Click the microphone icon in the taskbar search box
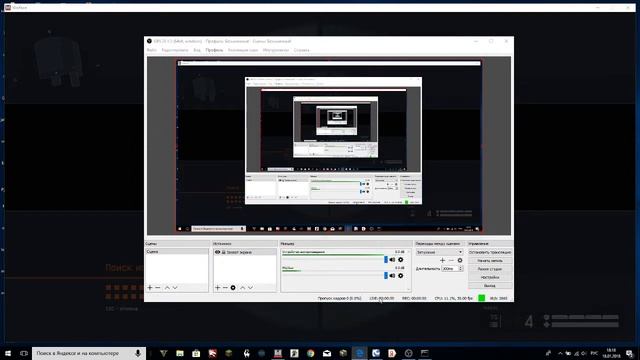640x360 pixels. click(138, 353)
